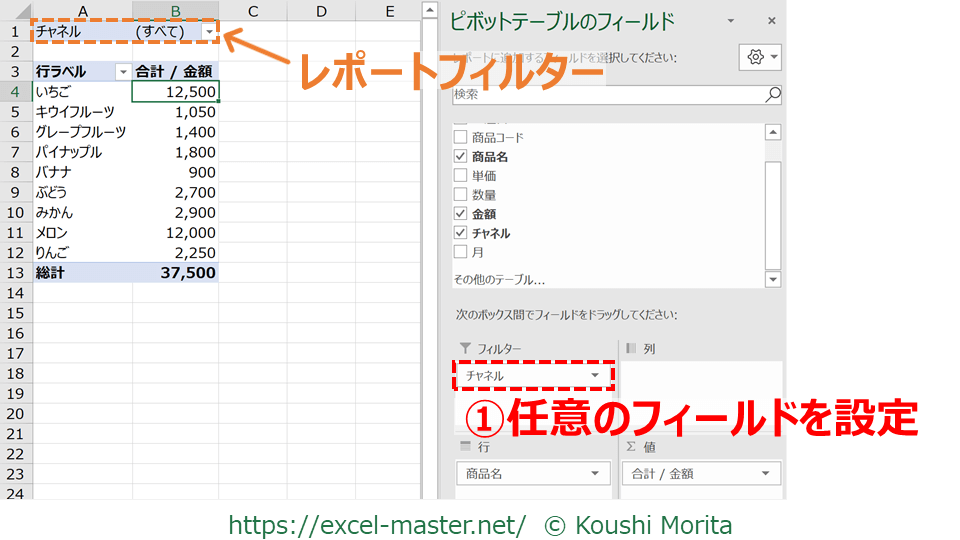Close the PivotTable Fields pane
The image size is (960, 540).
point(771,21)
